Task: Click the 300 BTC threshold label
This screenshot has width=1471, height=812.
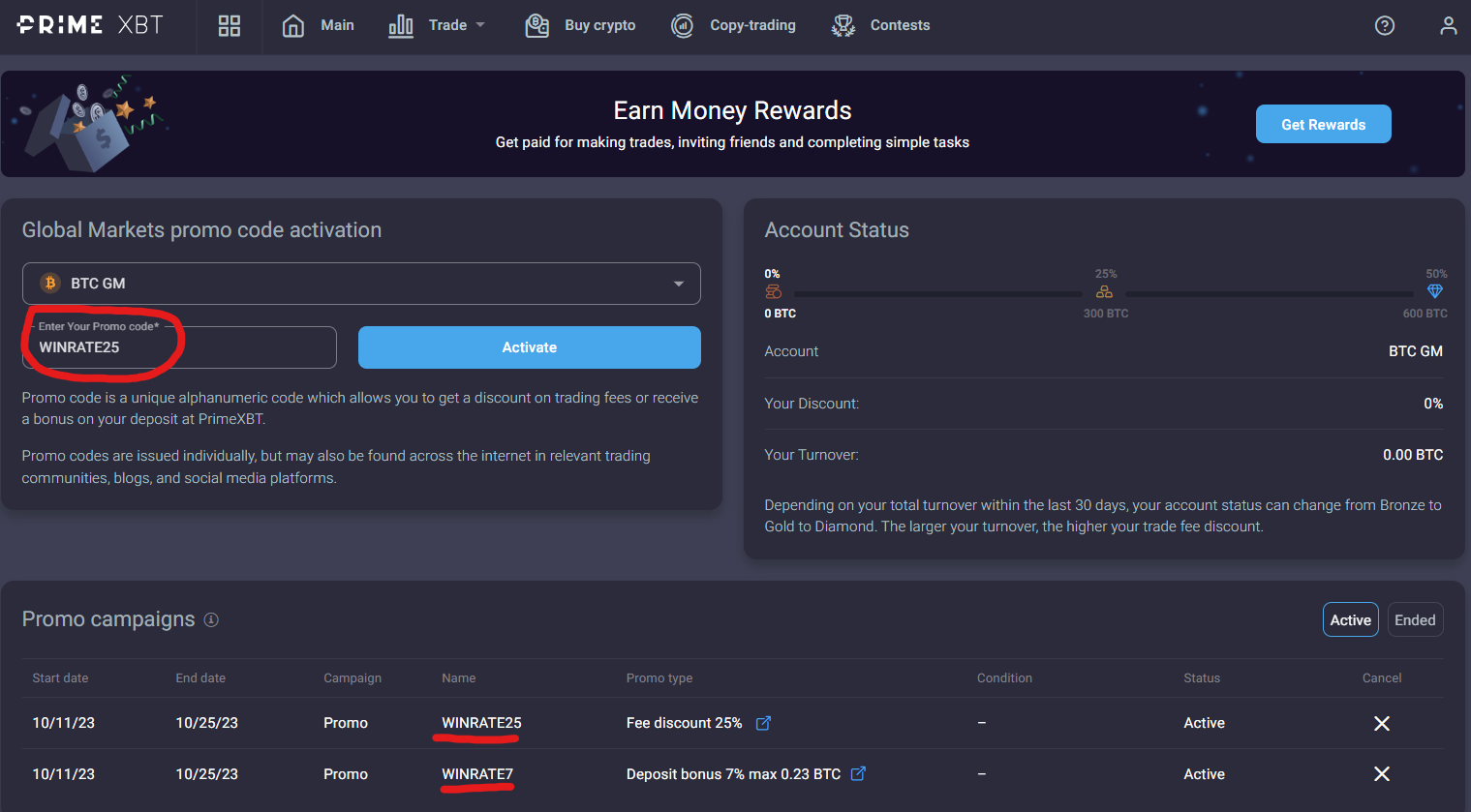Action: pos(1106,314)
